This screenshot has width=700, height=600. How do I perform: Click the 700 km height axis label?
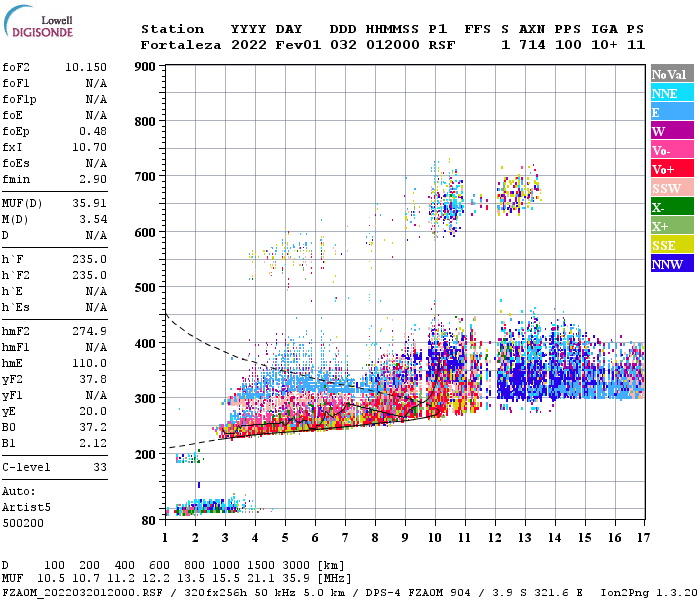click(145, 177)
